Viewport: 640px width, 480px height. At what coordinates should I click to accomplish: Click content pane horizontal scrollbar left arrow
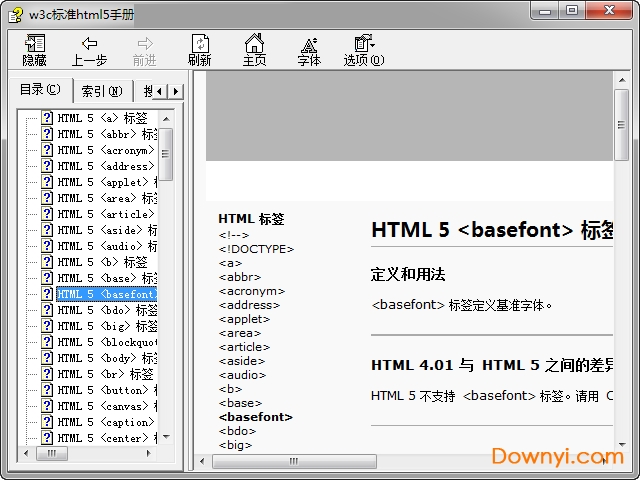(202, 462)
